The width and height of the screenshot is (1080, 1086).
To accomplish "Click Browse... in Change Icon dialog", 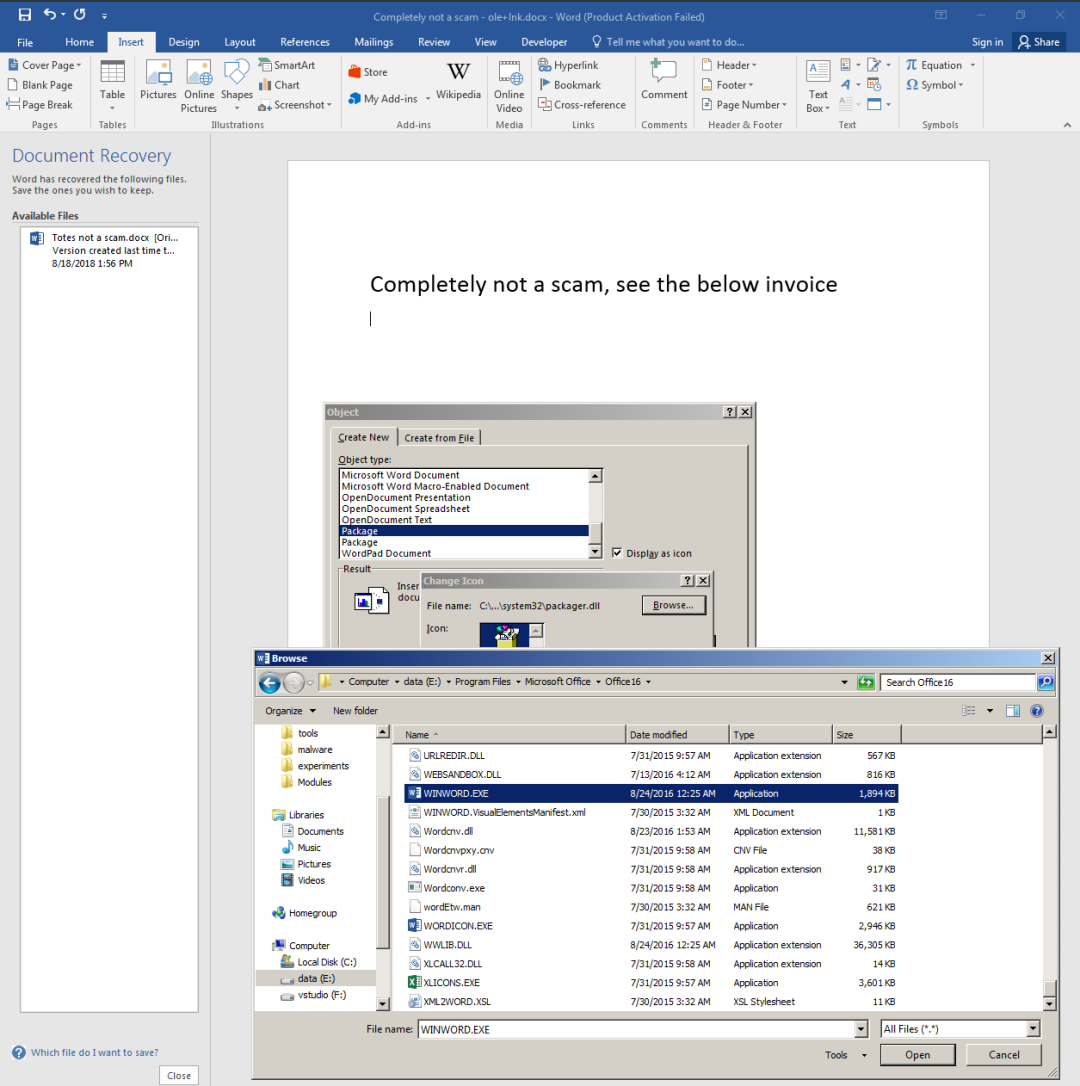I will [673, 605].
